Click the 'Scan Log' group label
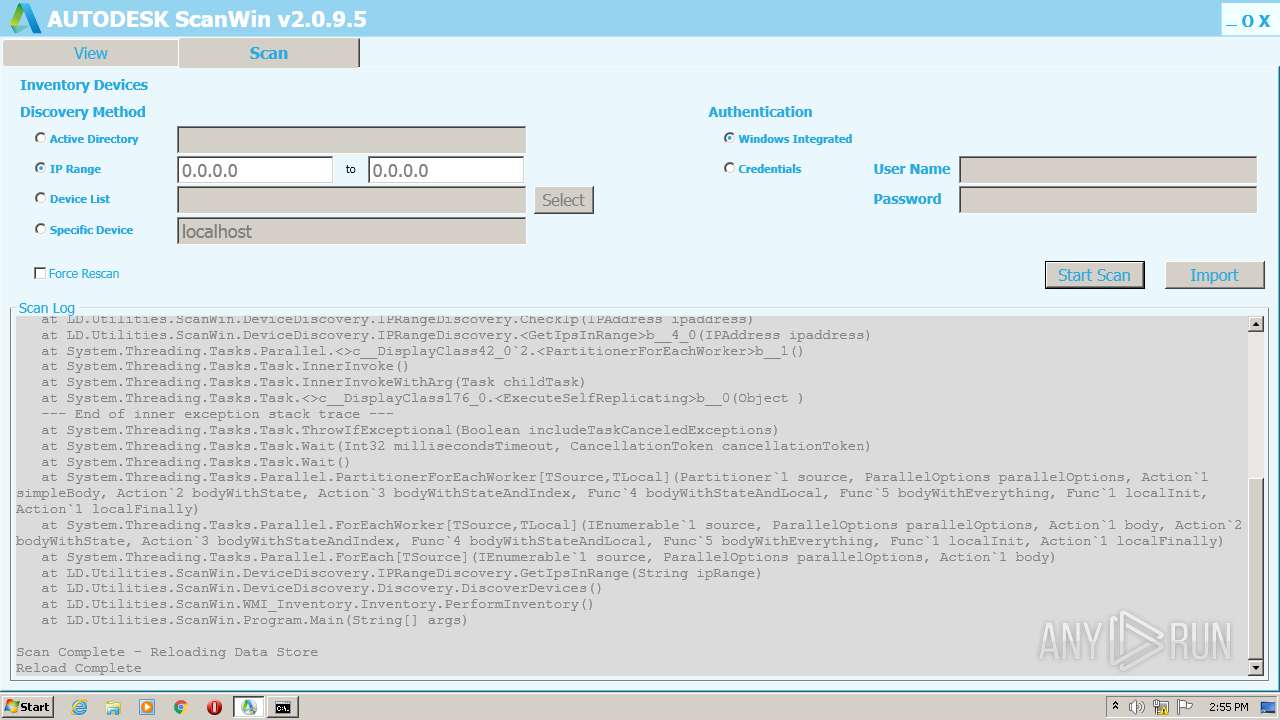The image size is (1280, 720). pyautogui.click(x=47, y=308)
